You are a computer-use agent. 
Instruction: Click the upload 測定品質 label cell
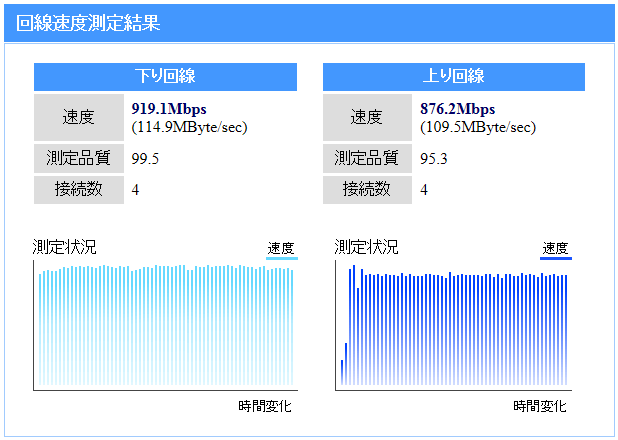click(367, 158)
